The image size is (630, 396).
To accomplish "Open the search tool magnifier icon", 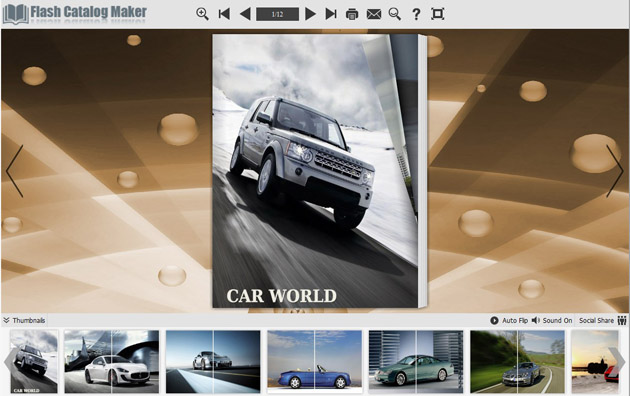I will [x=395, y=14].
